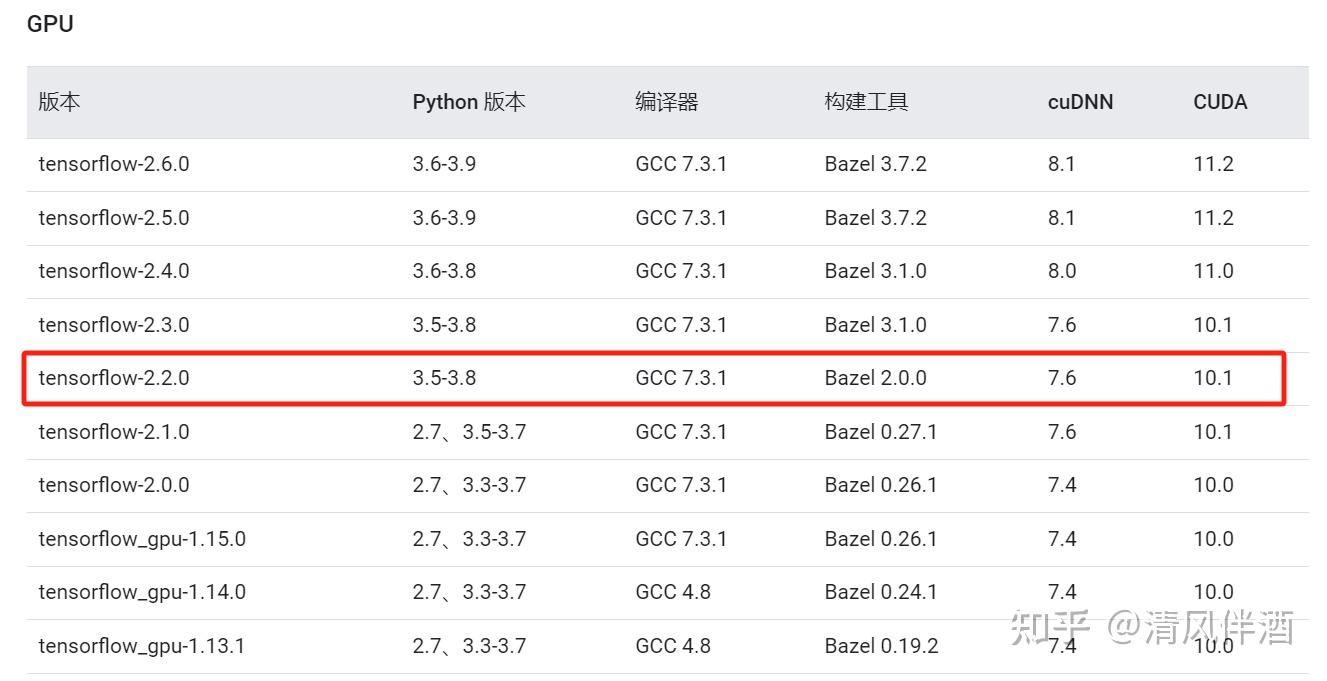Select the Bazel 0.19.2 cell
Screen dimensions: 1327x681
pyautogui.click(x=881, y=646)
